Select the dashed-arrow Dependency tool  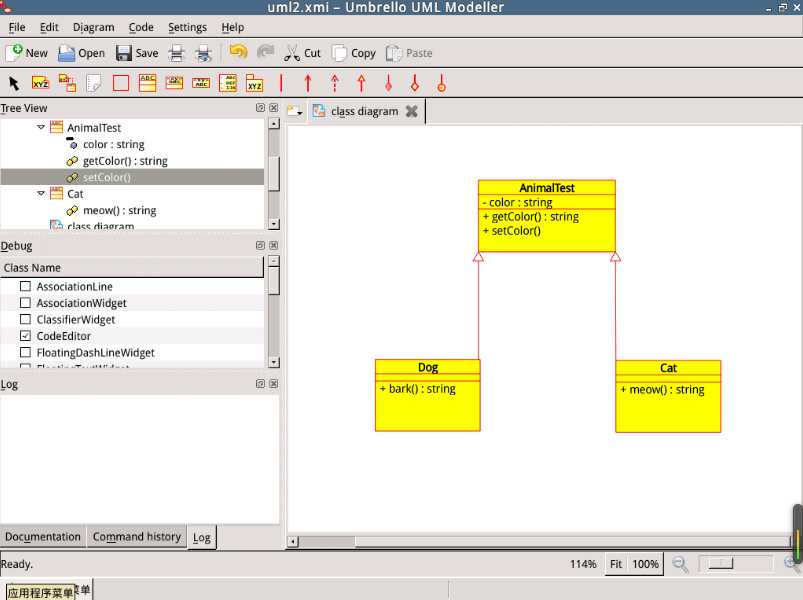[x=334, y=83]
